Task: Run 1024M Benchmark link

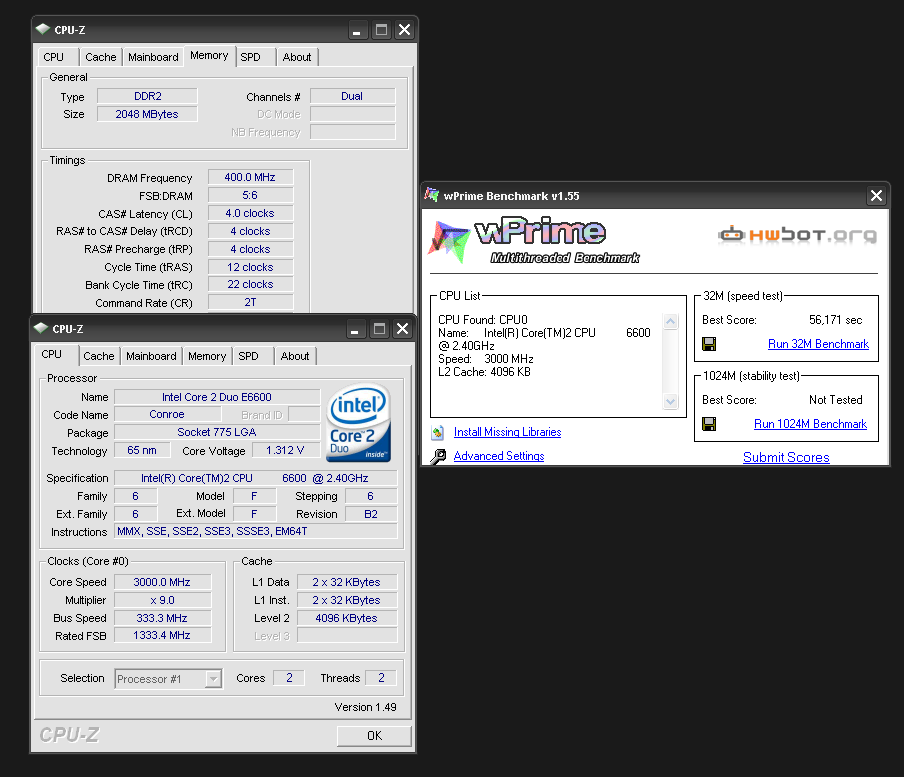Action: click(810, 424)
